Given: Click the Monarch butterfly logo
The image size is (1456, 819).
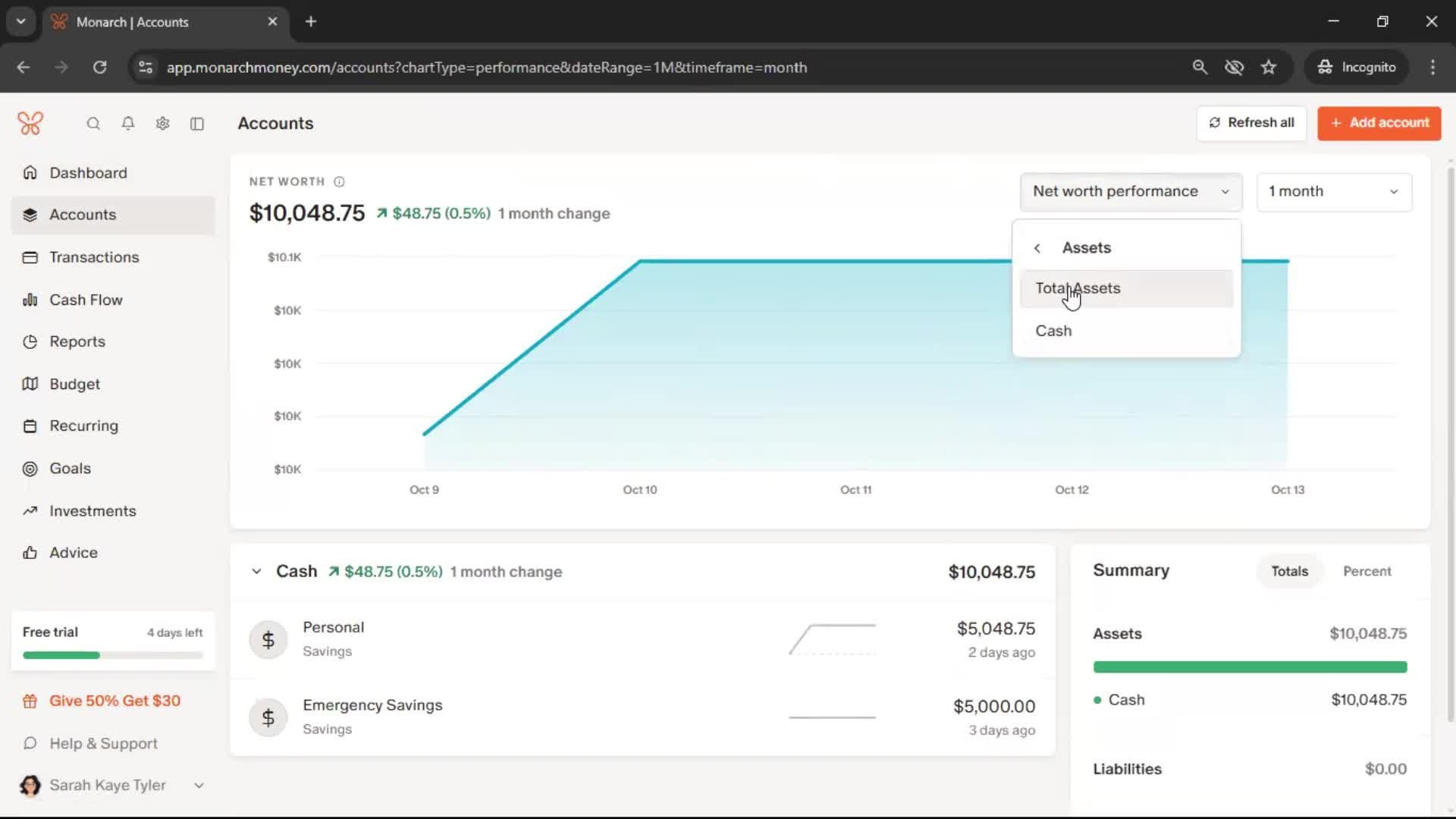Looking at the screenshot, I should (x=30, y=124).
